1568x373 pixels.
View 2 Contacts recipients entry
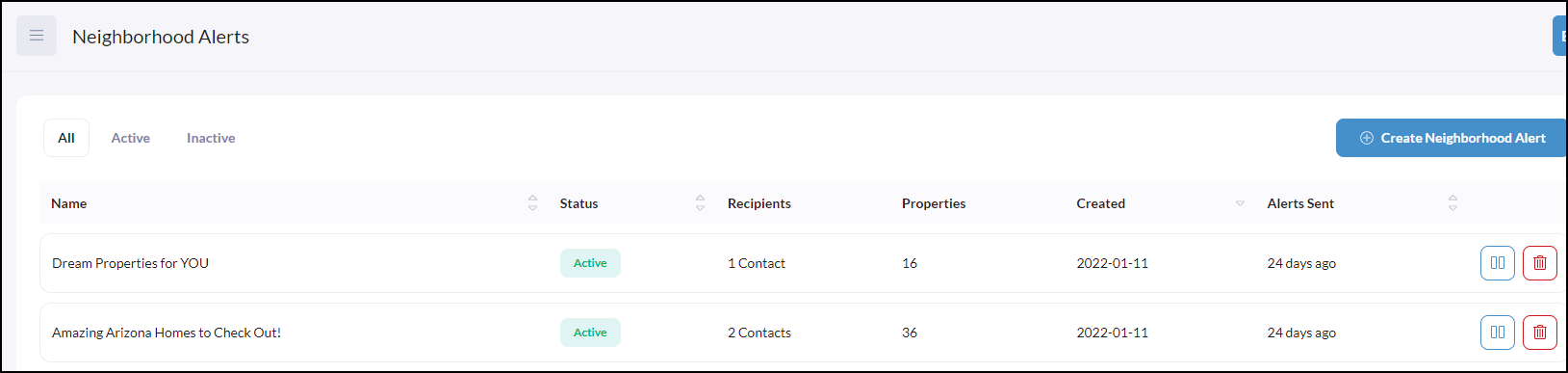click(759, 333)
